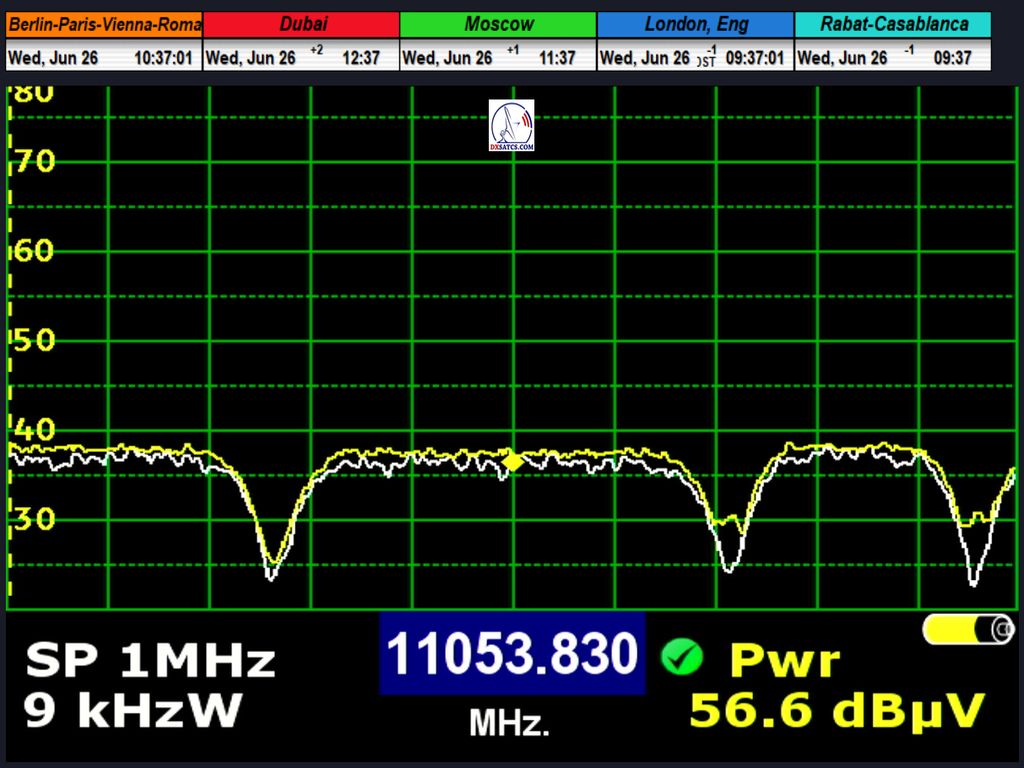
Task: Choose the Rabat-Casablanca clock header
Action: (893, 24)
